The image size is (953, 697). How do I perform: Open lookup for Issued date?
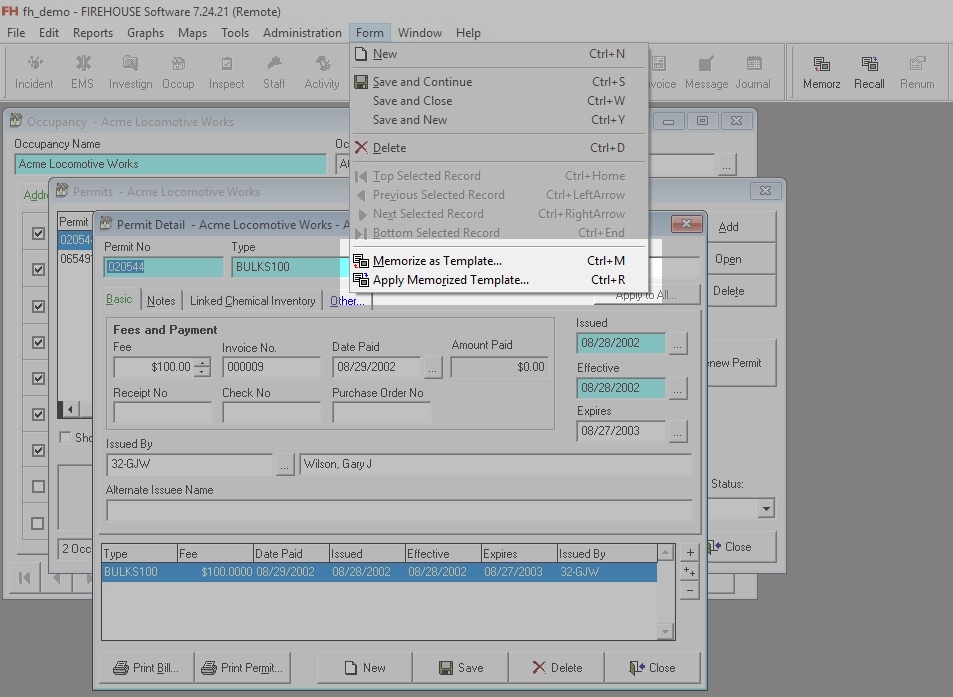tap(678, 344)
